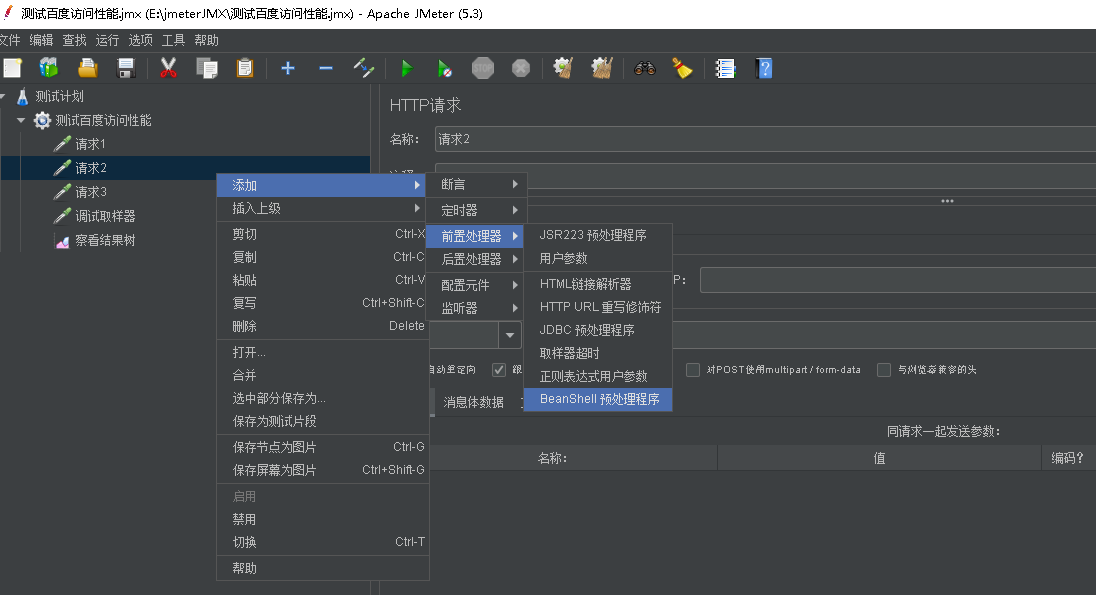The height and width of the screenshot is (595, 1096).
Task: Open the 运行 menu
Action: tap(107, 40)
